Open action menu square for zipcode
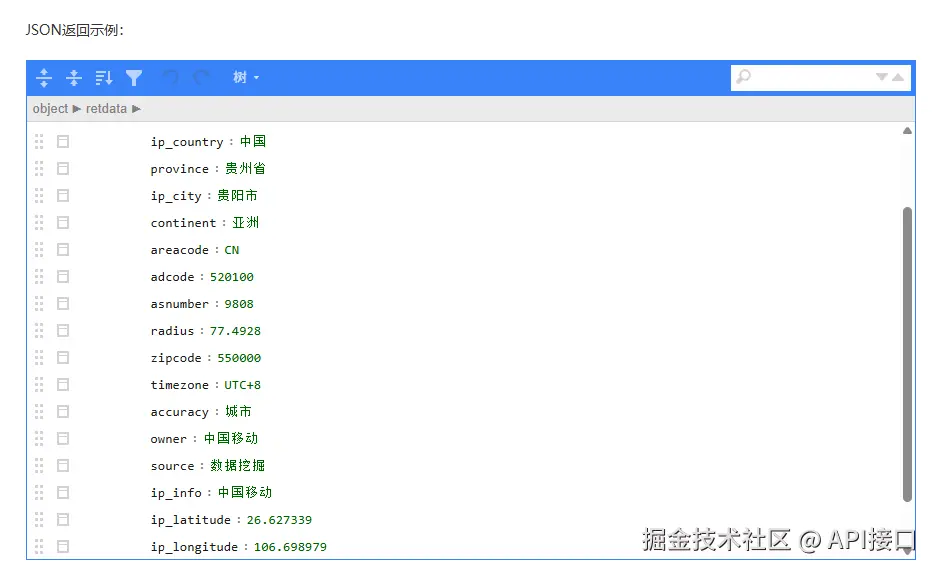Viewport: 935px width, 571px height. click(x=63, y=358)
